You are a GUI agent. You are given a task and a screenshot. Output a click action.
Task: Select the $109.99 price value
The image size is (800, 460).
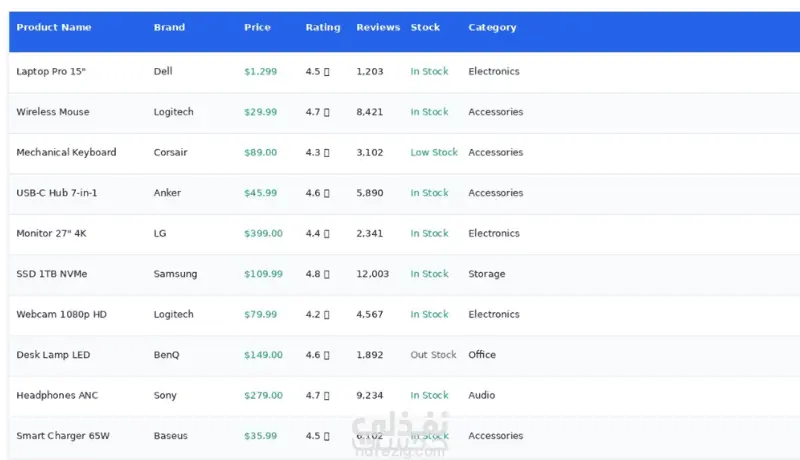point(263,274)
